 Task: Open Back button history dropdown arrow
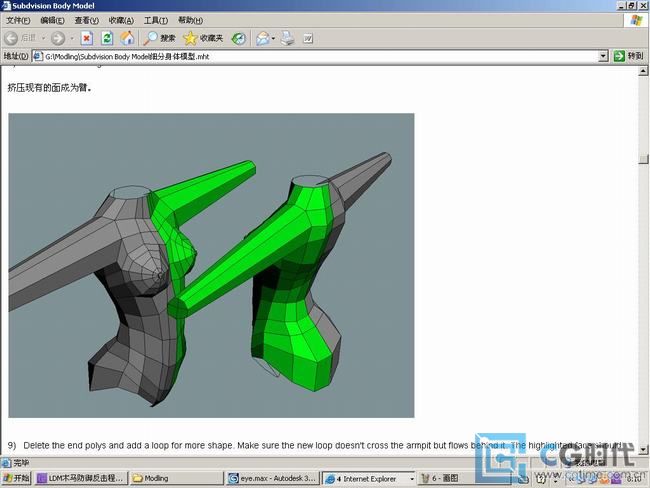(43, 39)
